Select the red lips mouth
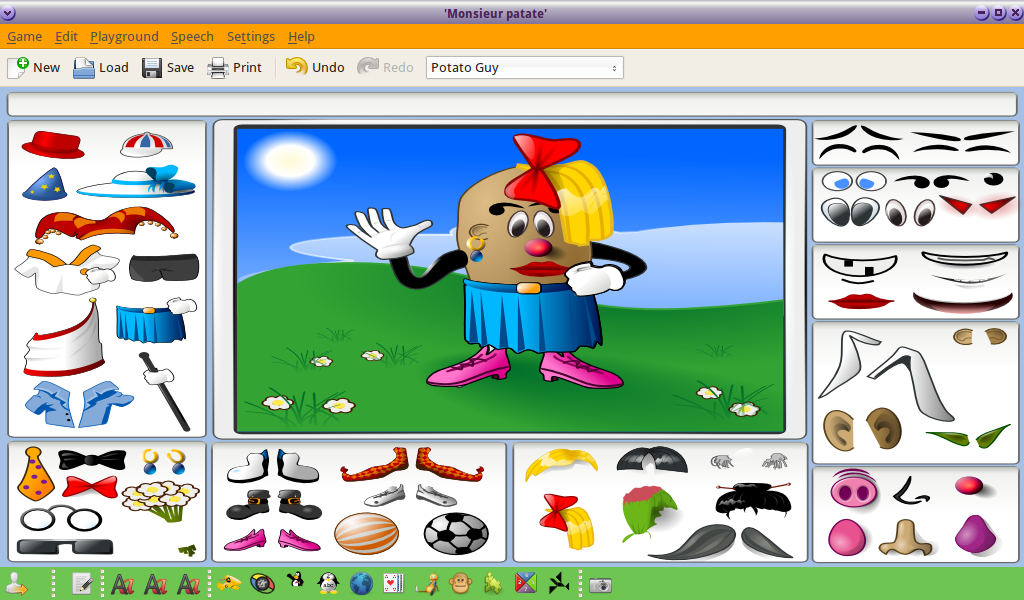1024x600 pixels. (861, 301)
